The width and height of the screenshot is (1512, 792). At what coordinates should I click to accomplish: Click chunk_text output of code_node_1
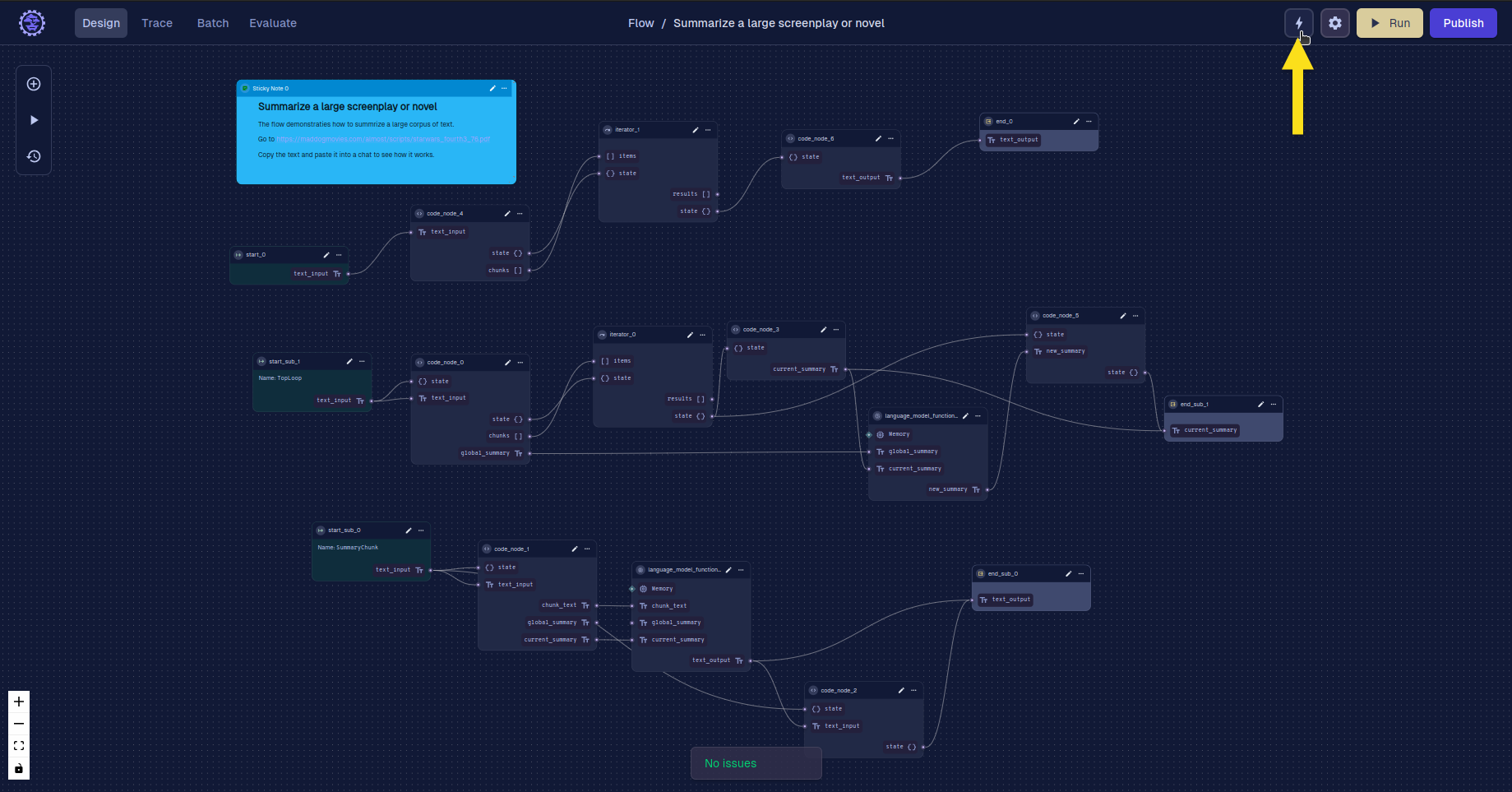coord(566,605)
